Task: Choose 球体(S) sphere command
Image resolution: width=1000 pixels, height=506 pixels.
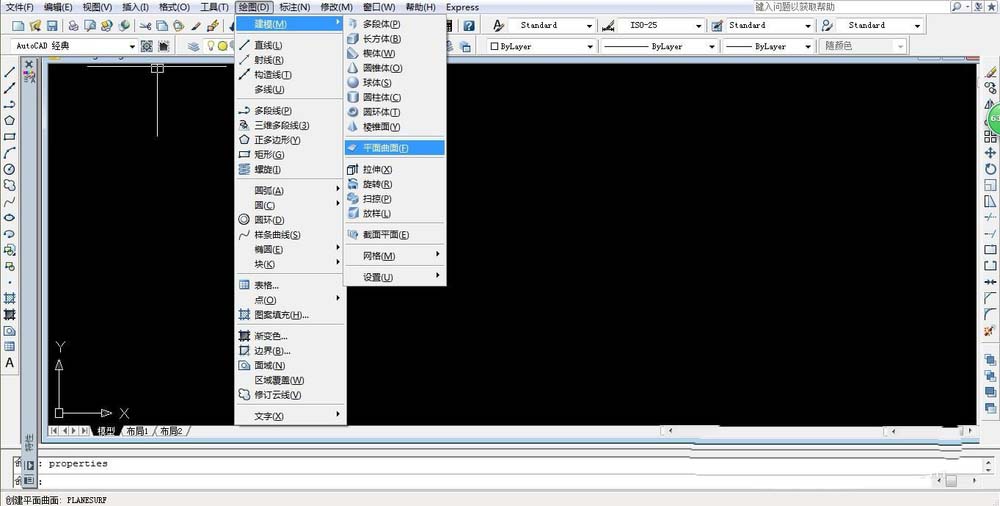Action: click(395, 82)
